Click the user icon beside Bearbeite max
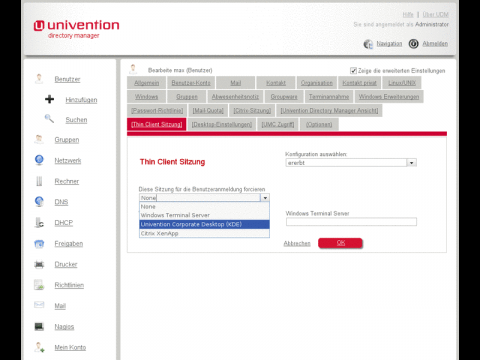This screenshot has height=360, width=480. [133, 69]
